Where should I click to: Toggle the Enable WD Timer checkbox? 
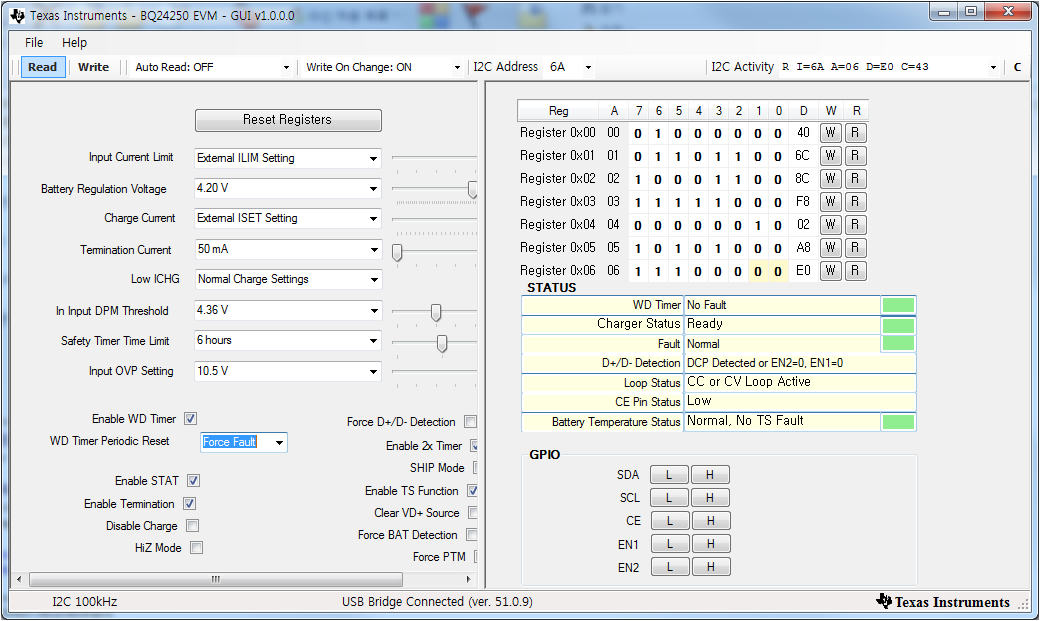[190, 419]
